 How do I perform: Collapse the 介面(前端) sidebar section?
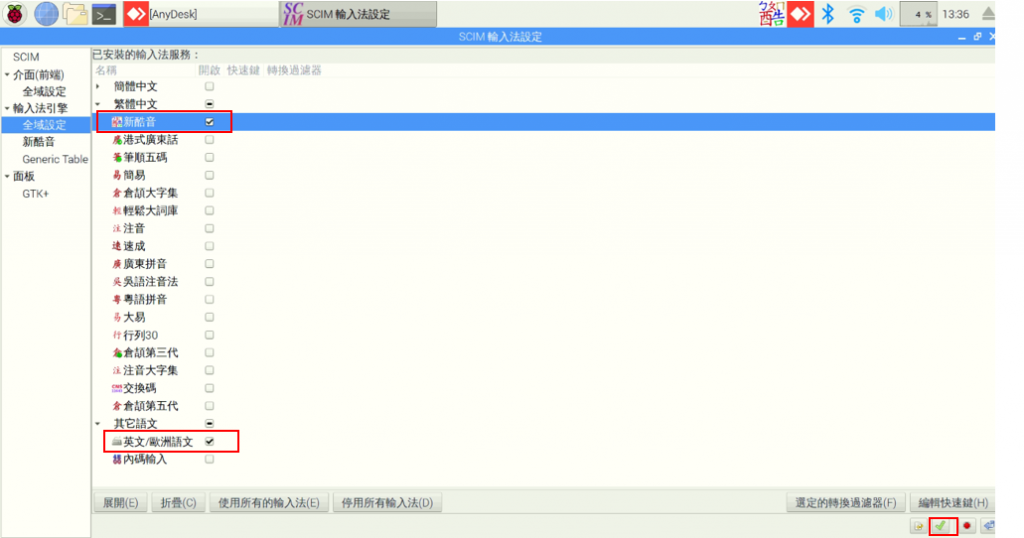(x=7, y=74)
